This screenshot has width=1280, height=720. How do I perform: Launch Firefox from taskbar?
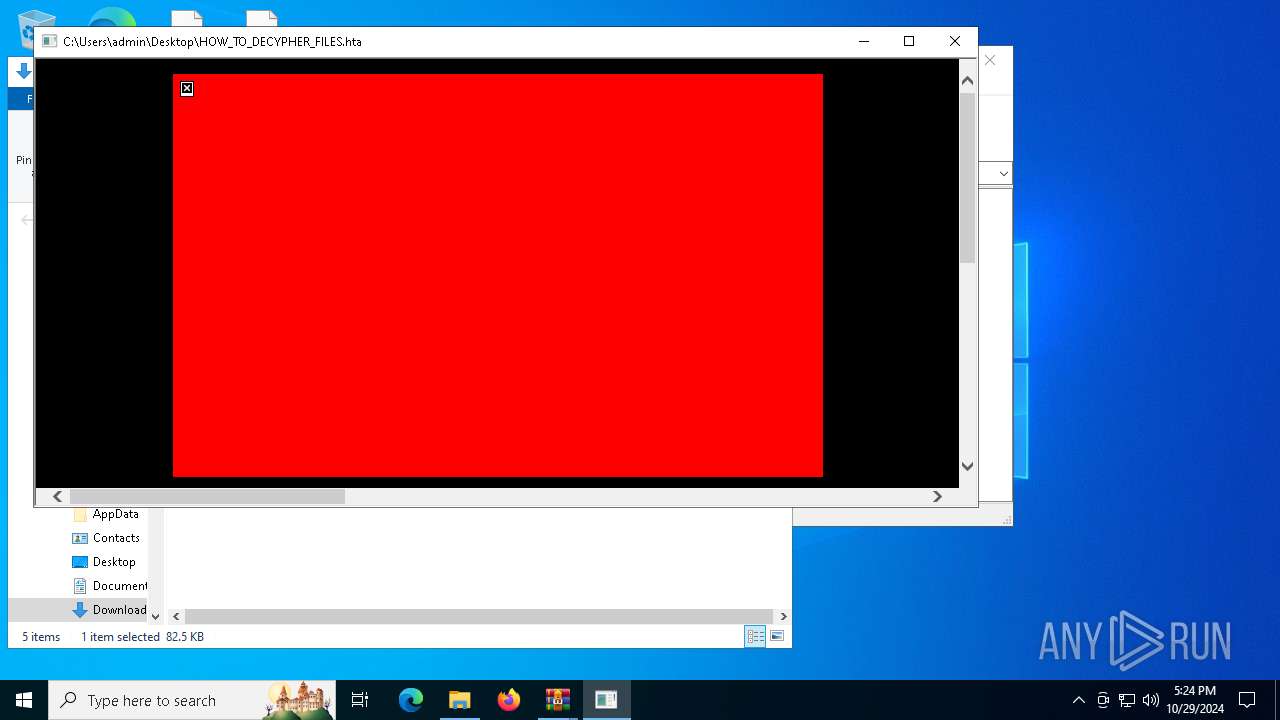(x=509, y=700)
